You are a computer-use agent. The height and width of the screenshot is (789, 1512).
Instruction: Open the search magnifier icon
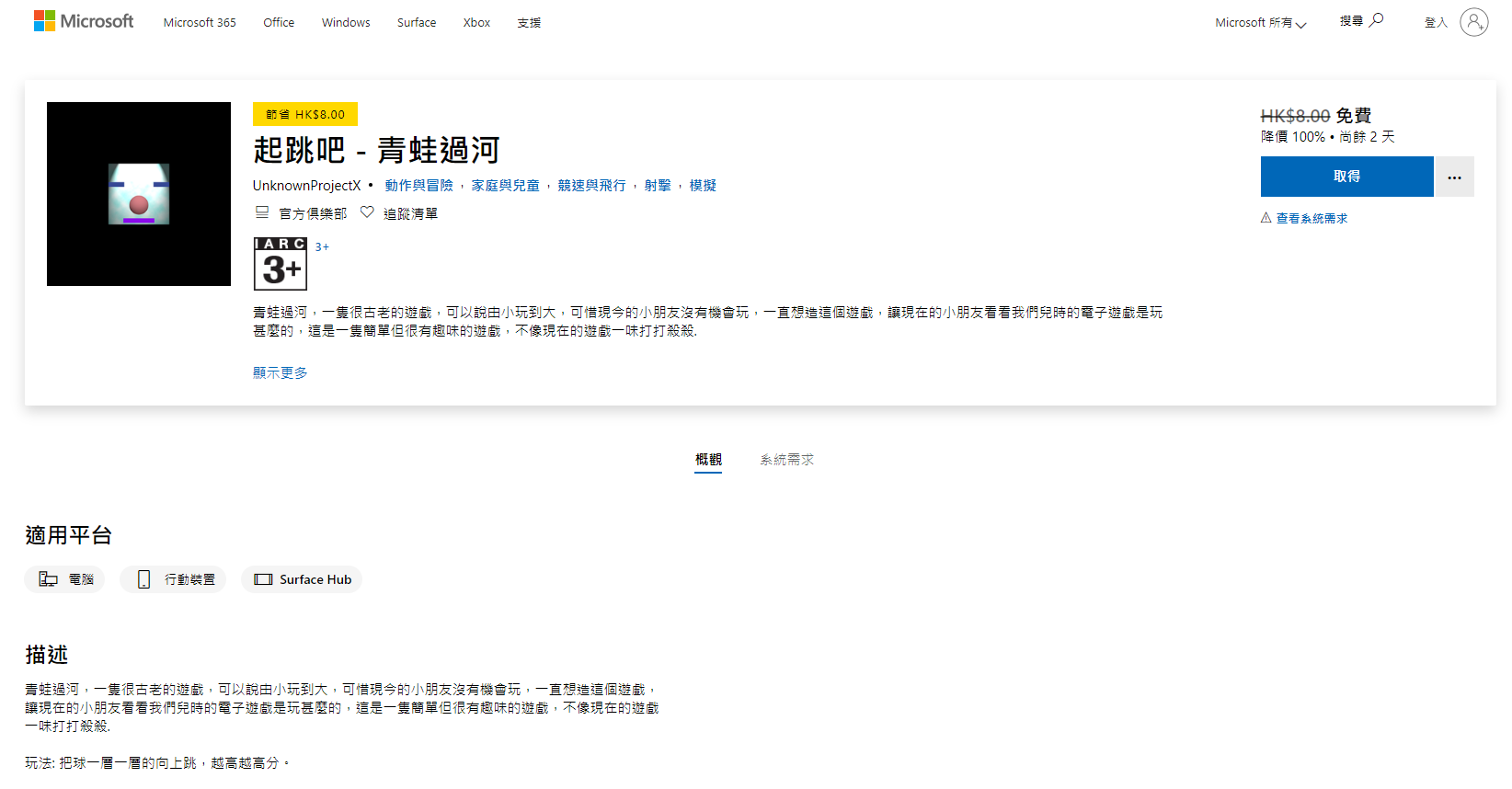tap(1376, 20)
